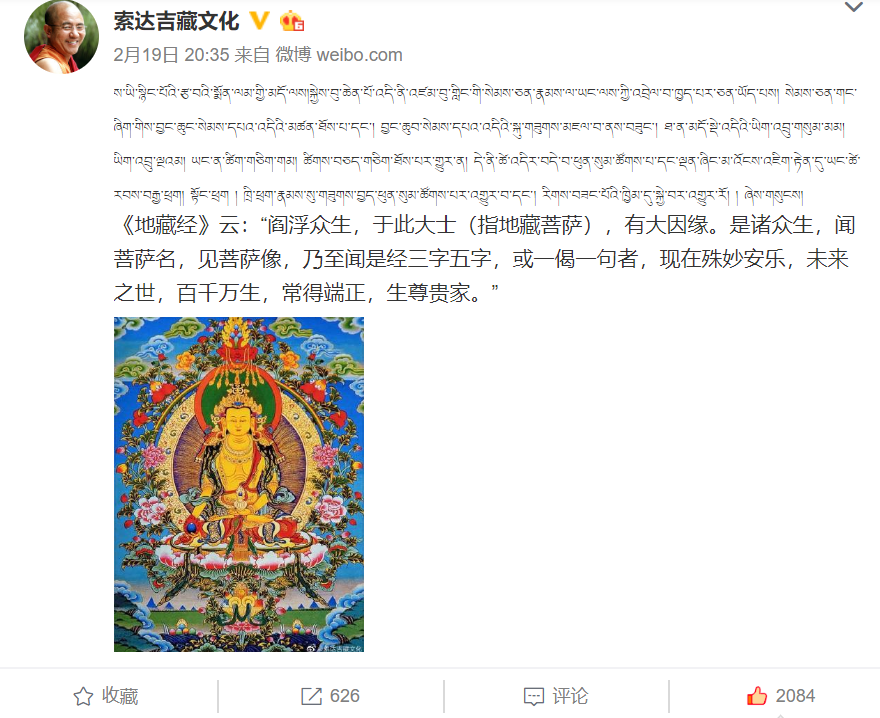Open reposts via the 626 count
880x718 pixels.
(x=345, y=696)
